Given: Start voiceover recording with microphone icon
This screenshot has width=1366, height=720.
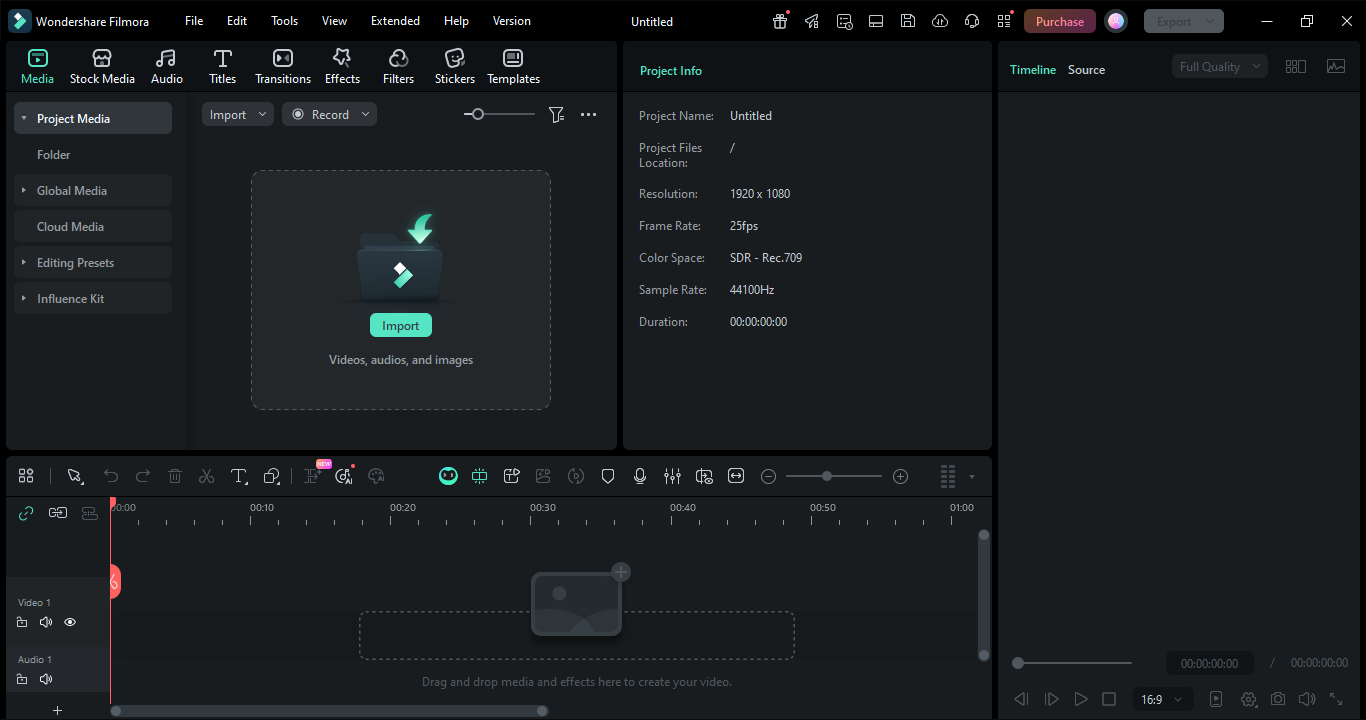Looking at the screenshot, I should point(640,477).
